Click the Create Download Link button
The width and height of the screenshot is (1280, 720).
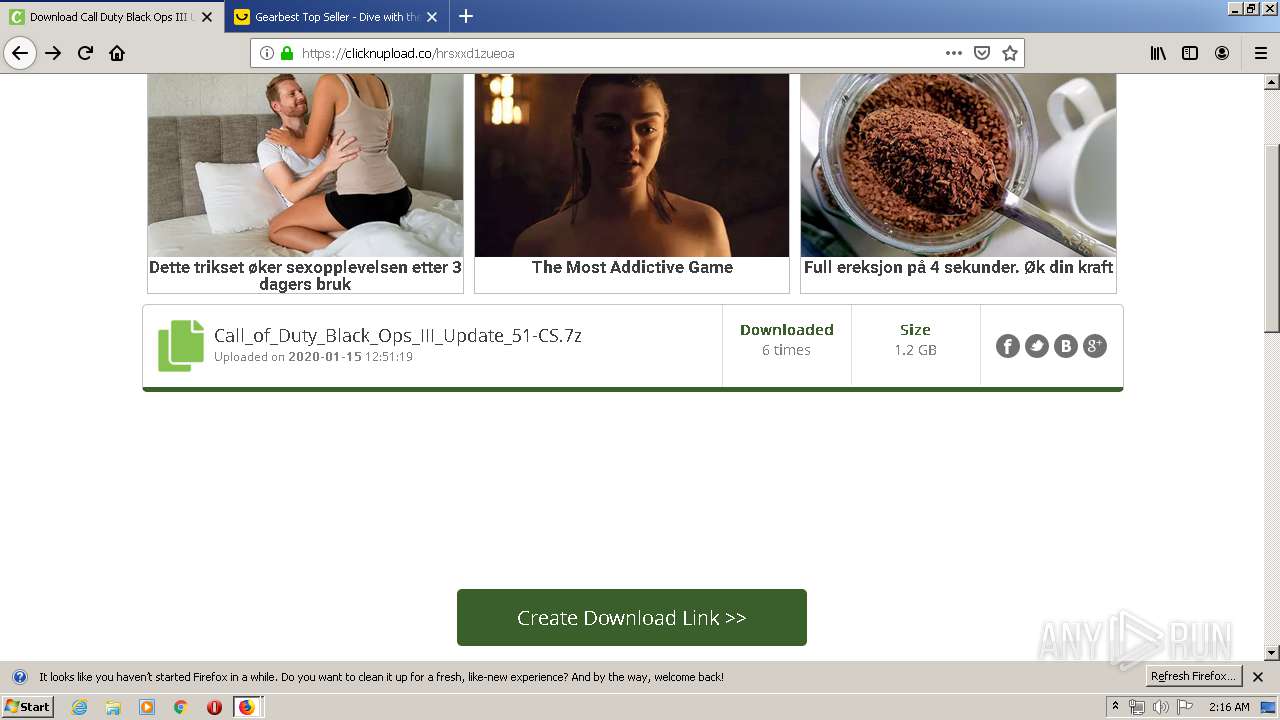tap(632, 617)
